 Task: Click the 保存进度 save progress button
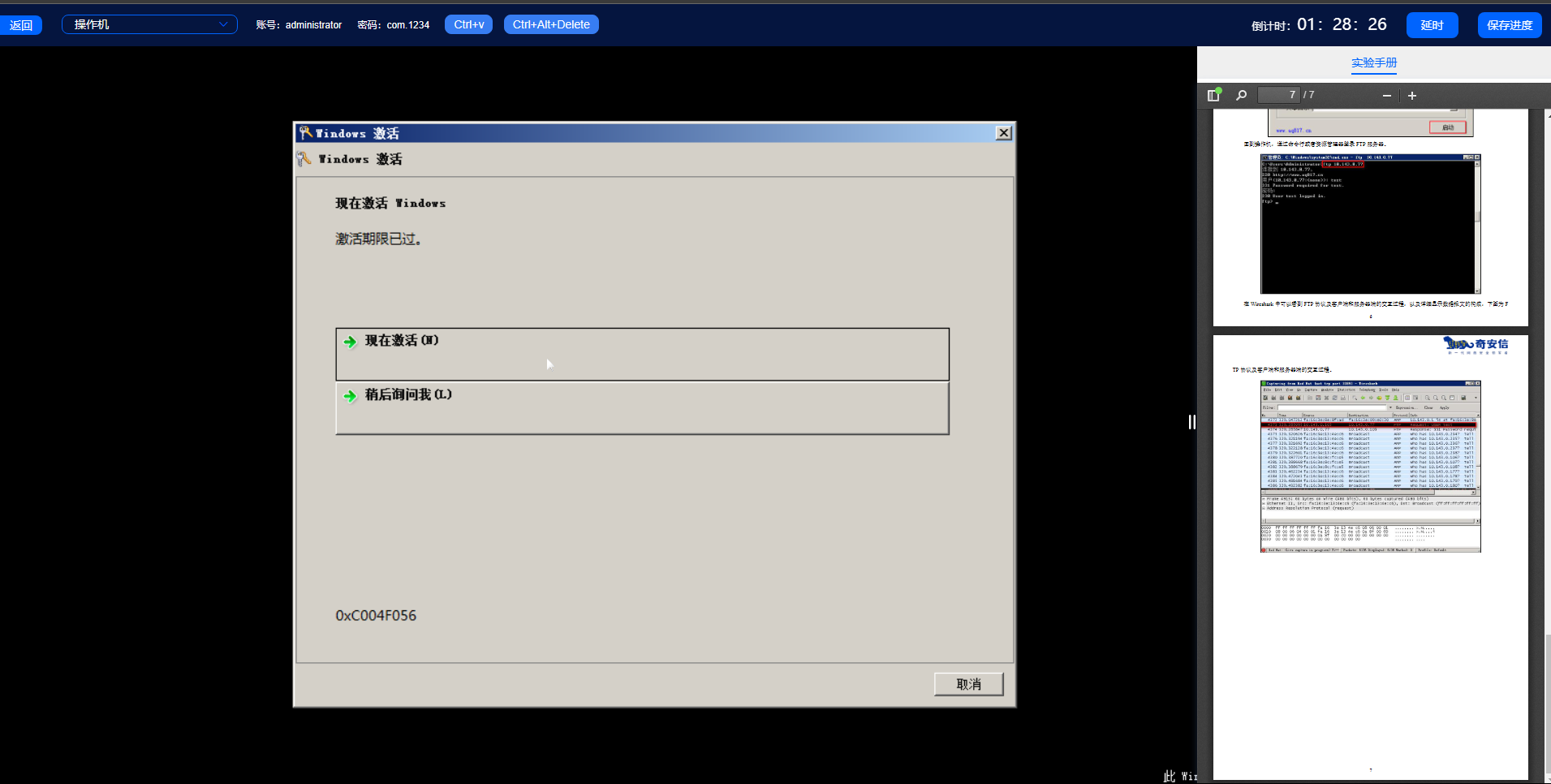tap(1510, 25)
